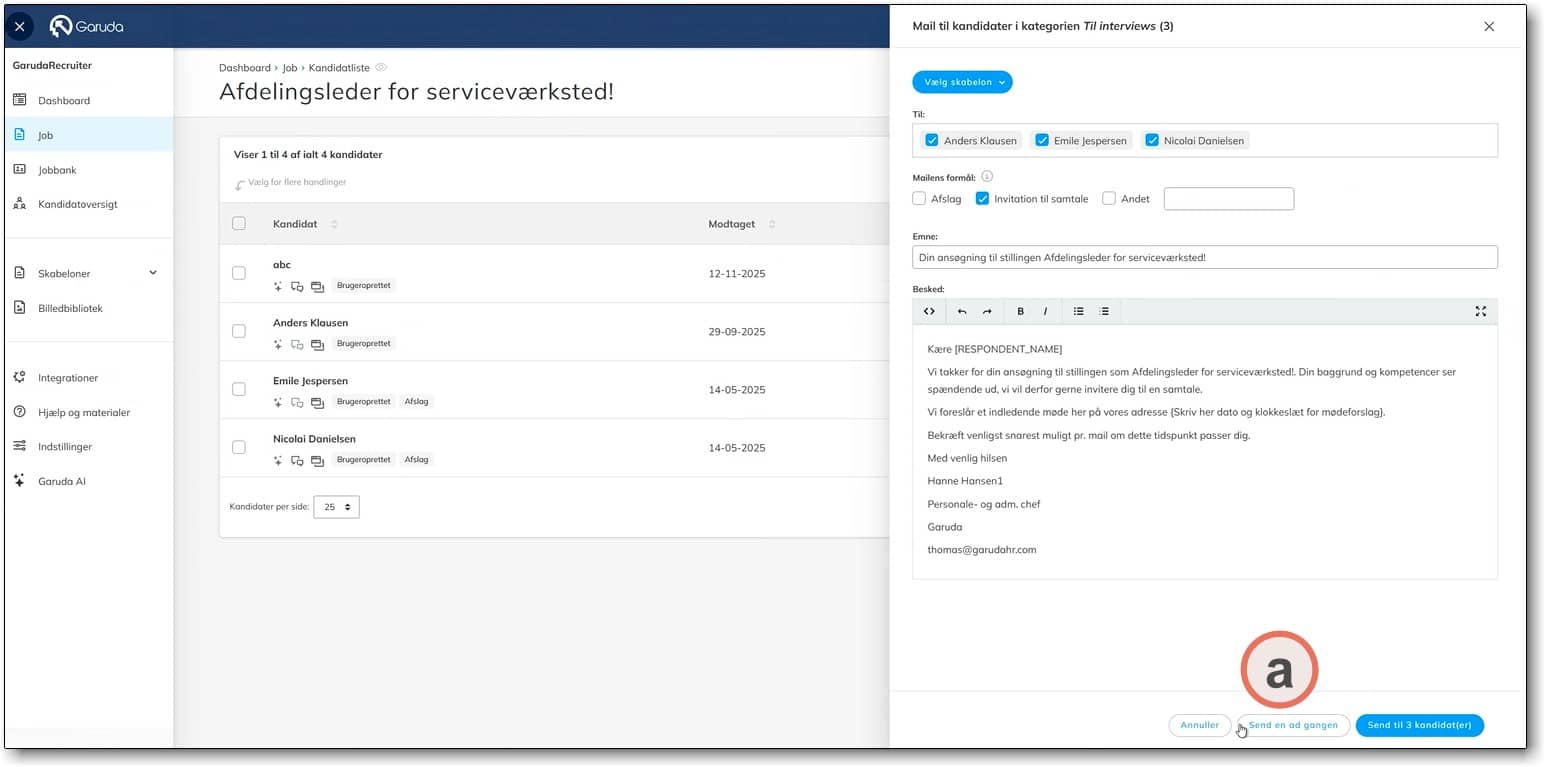Sort table by Modtaget column
This screenshot has height=767, width=1545.
tap(772, 224)
